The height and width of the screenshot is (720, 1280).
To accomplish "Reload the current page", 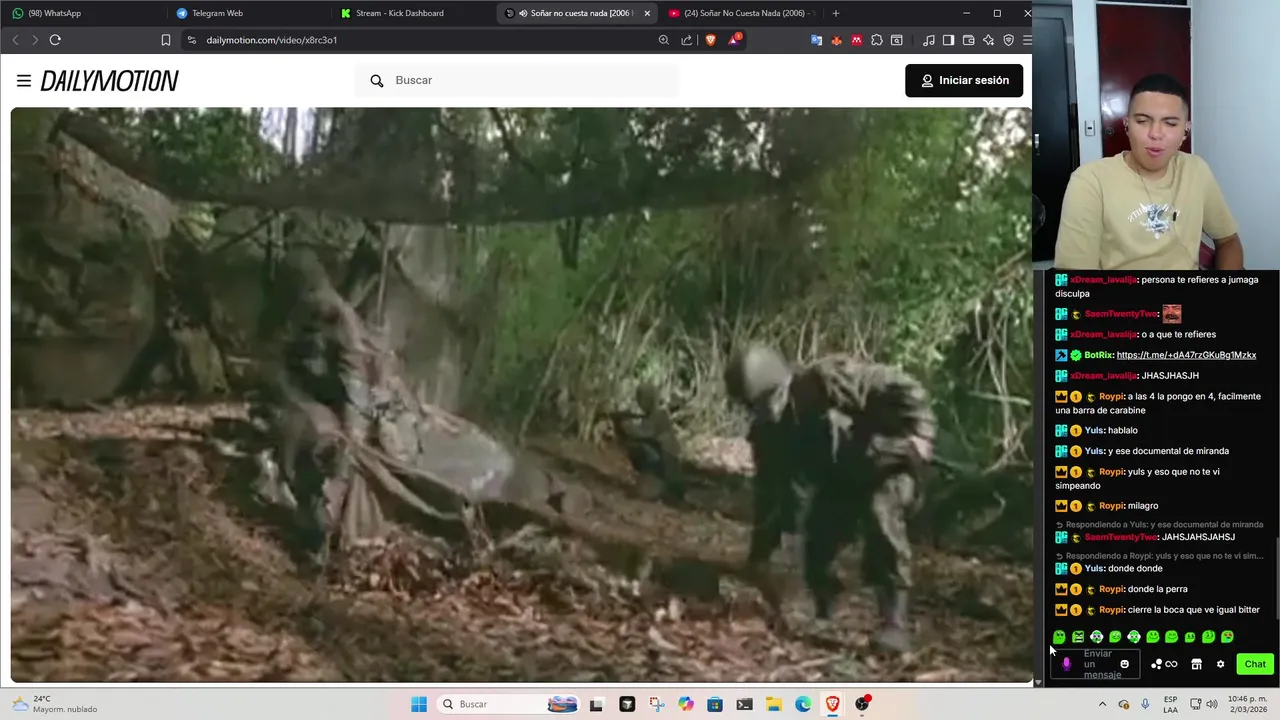I will pos(55,40).
